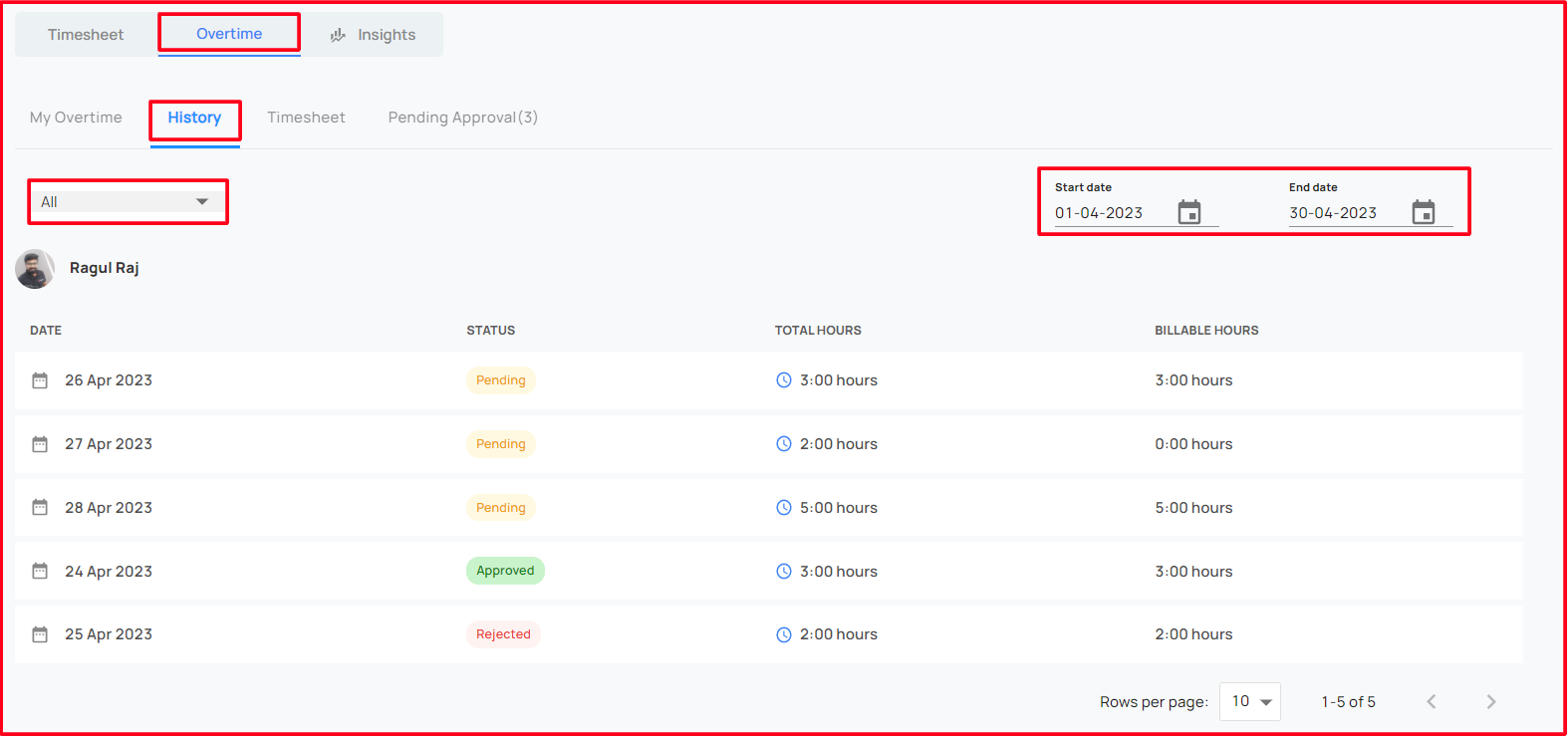Viewport: 1568px width, 736px height.
Task: Click the DATE column header
Action: (x=46, y=331)
